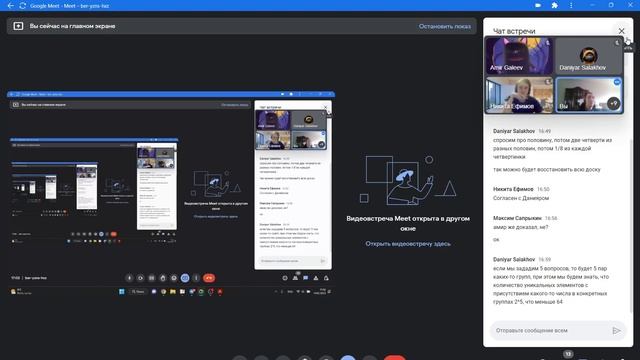Viewport: 640px width, 360px height.
Task: Click meeting info icon in shared preview
Action: (285, 278)
